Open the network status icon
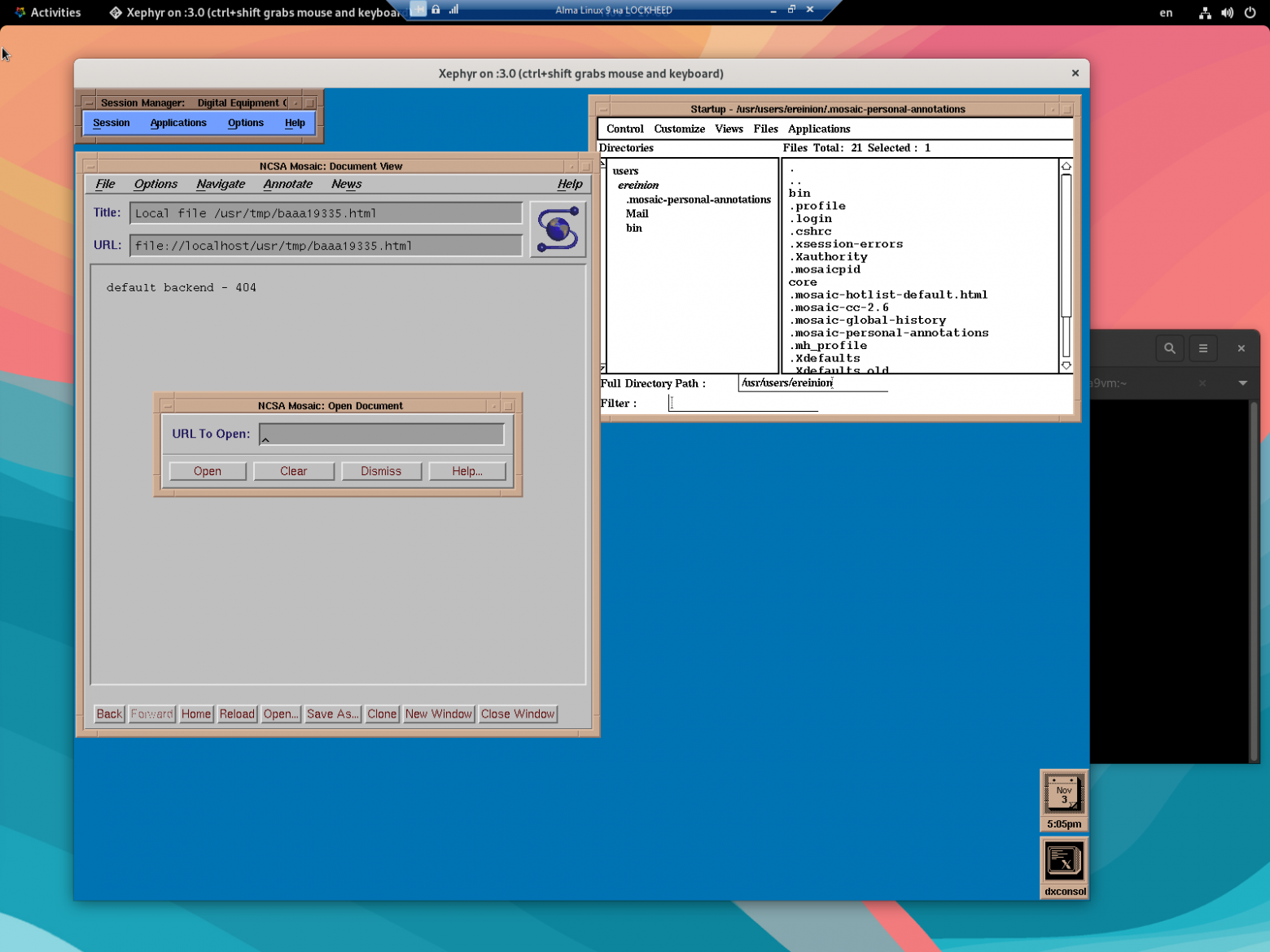Screen dimensions: 1270x952 point(1205,12)
